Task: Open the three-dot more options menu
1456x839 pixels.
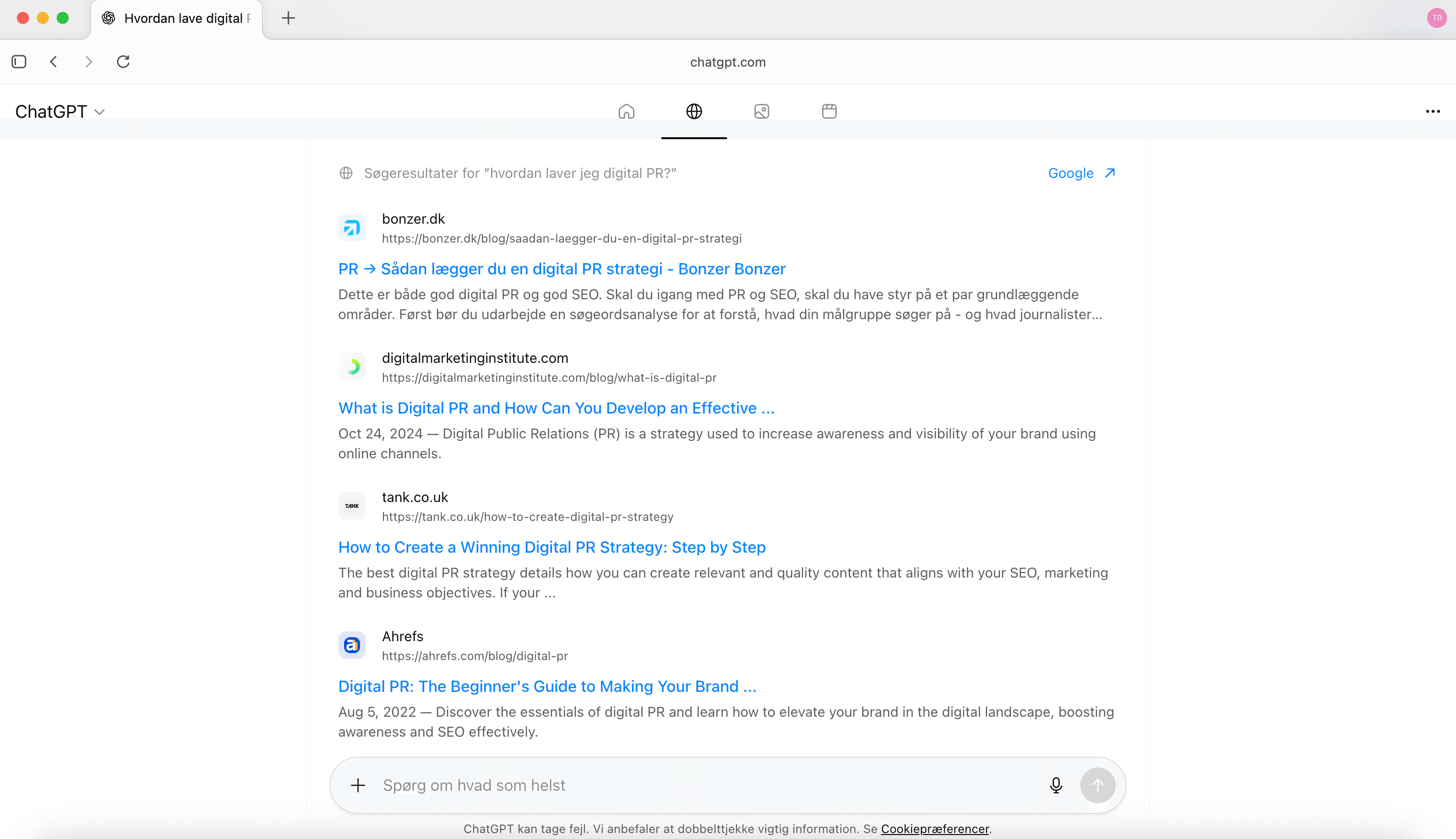Action: 1432,111
